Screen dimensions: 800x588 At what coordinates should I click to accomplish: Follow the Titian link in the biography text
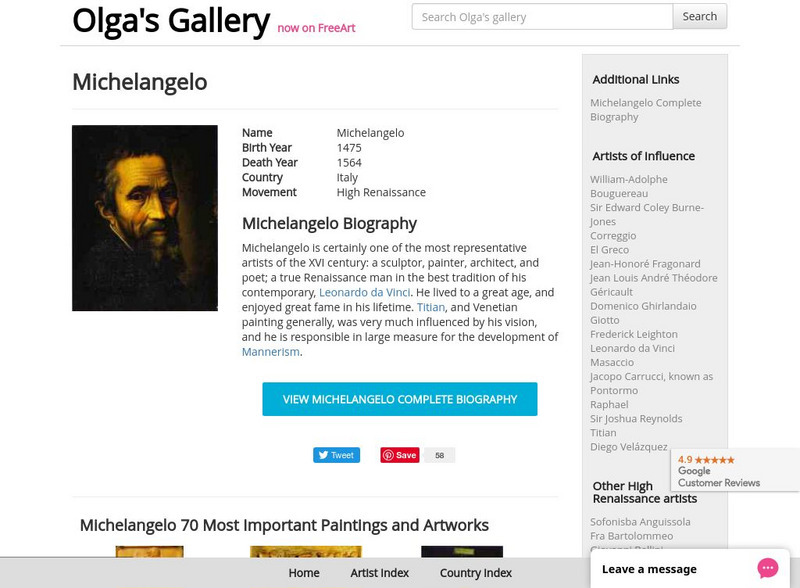click(430, 307)
